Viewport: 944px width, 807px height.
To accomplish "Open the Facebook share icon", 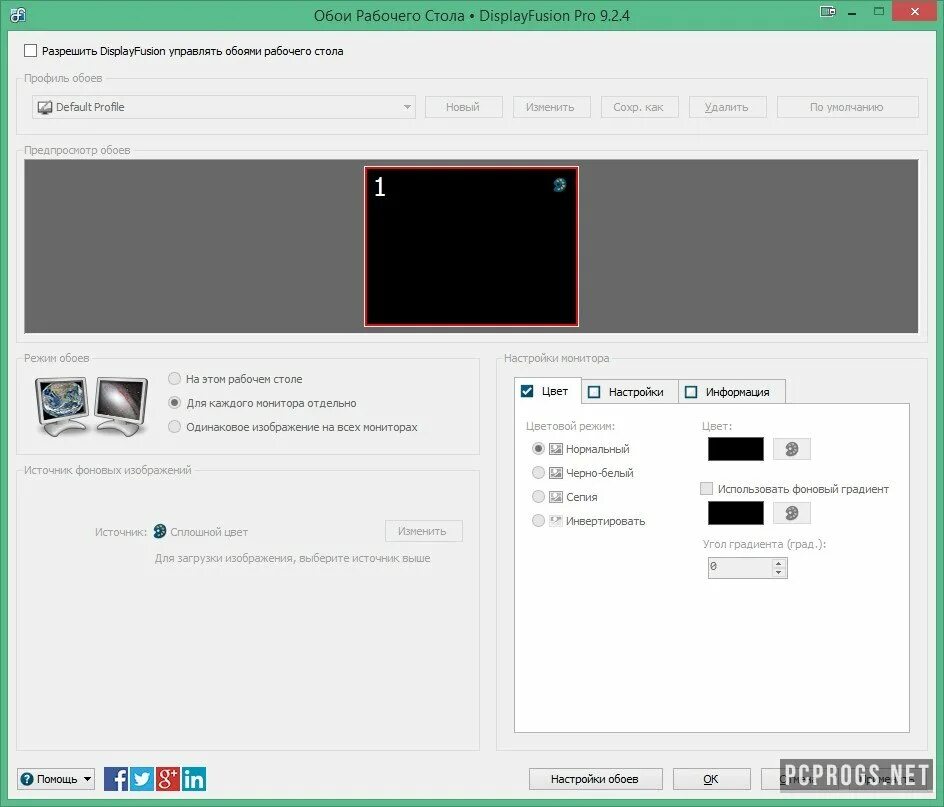I will 116,779.
